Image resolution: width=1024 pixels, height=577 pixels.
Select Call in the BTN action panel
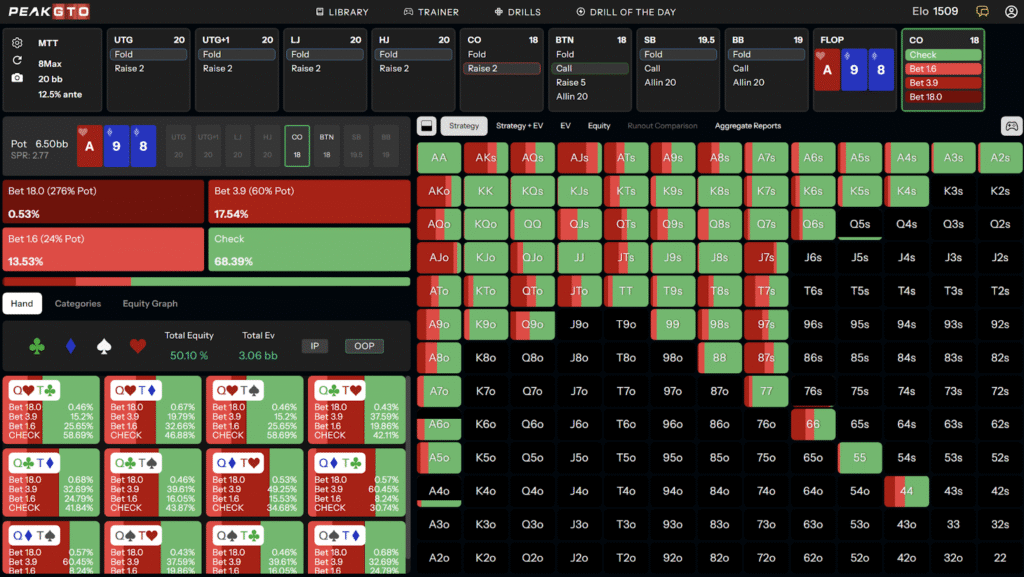click(589, 69)
